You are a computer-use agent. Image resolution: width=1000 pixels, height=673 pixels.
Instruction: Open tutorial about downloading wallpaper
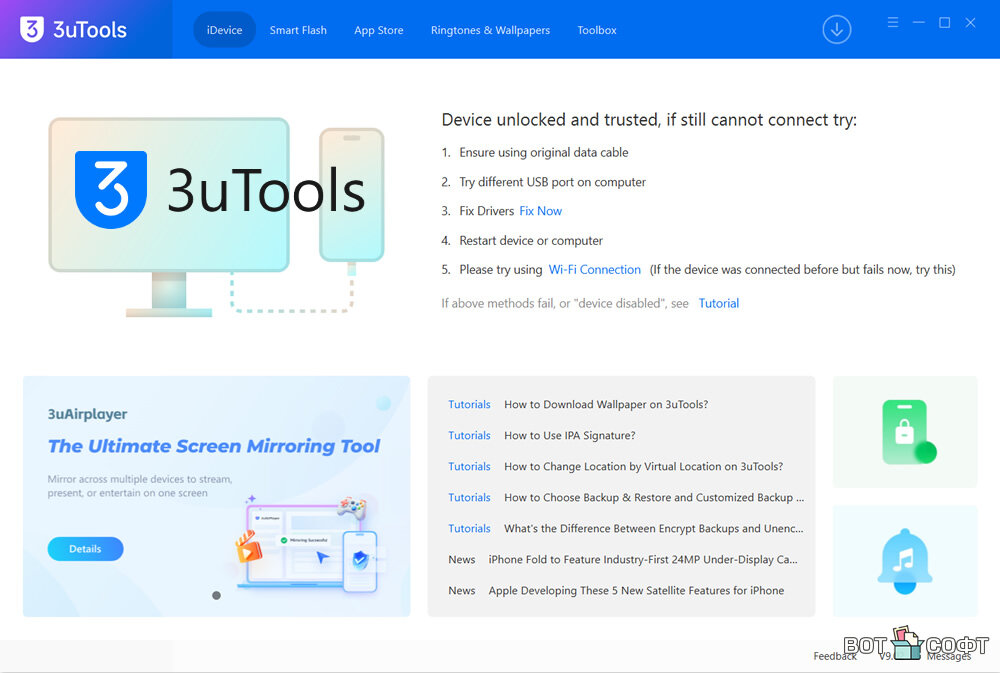605,405
